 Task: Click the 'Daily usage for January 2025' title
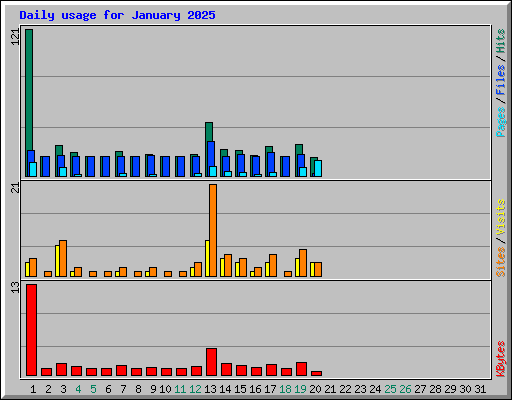(x=117, y=15)
